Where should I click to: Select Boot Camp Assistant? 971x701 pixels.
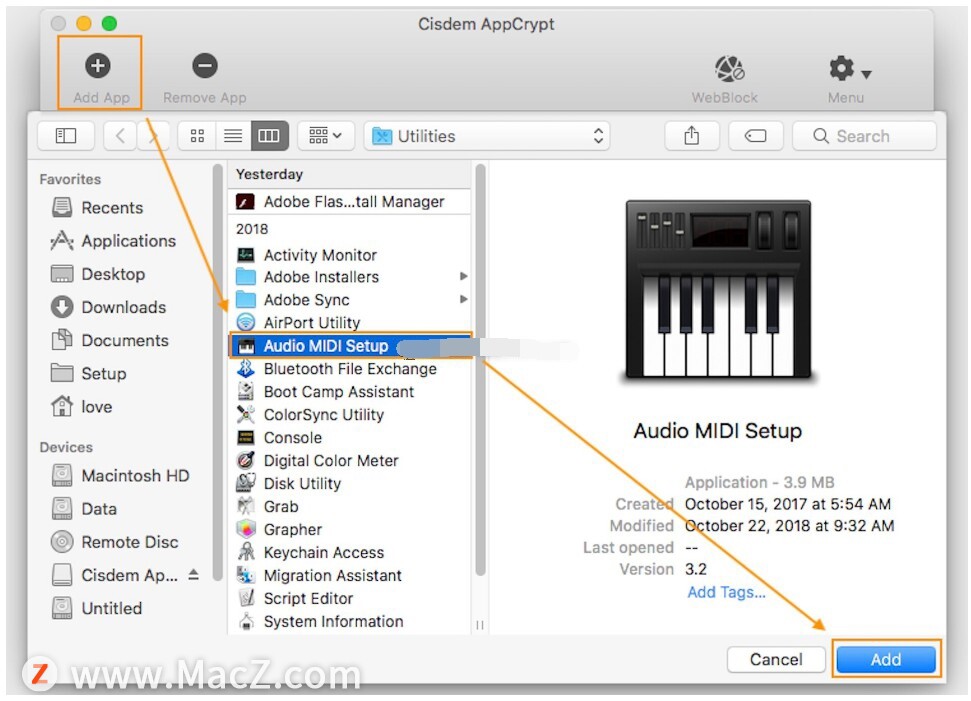(x=349, y=392)
